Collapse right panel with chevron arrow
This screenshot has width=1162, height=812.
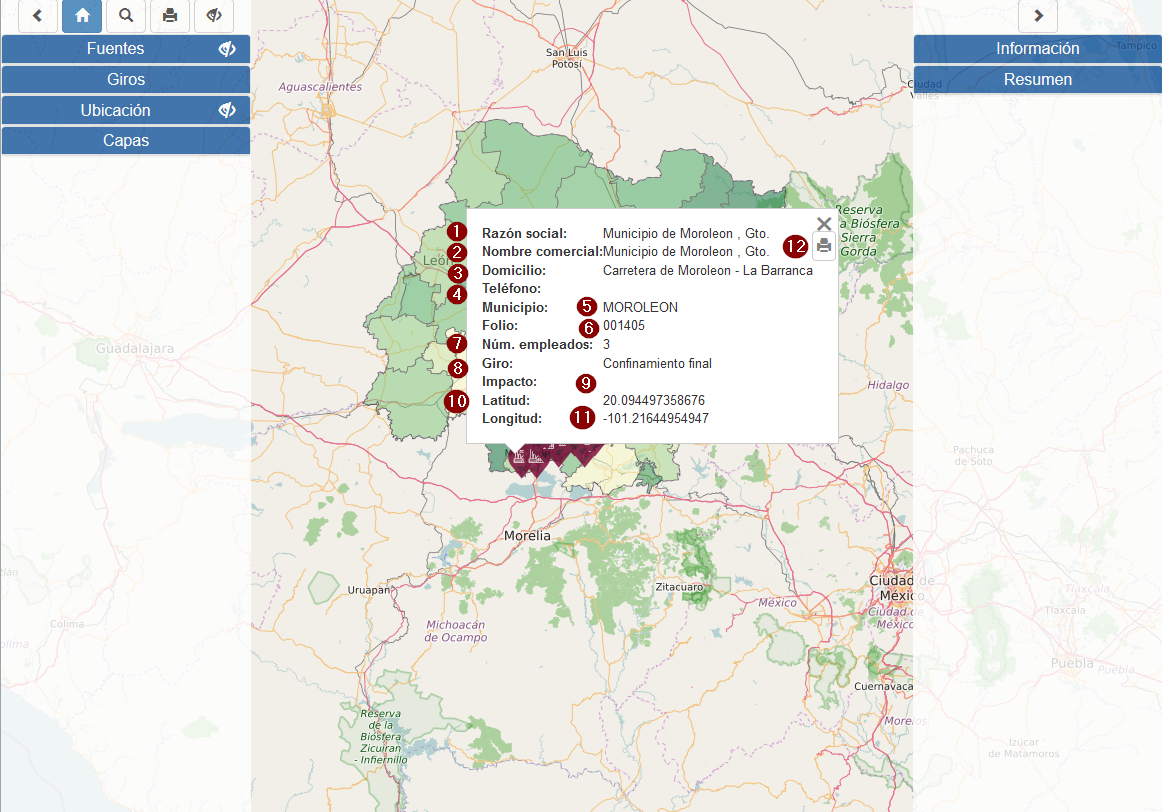tap(1038, 16)
